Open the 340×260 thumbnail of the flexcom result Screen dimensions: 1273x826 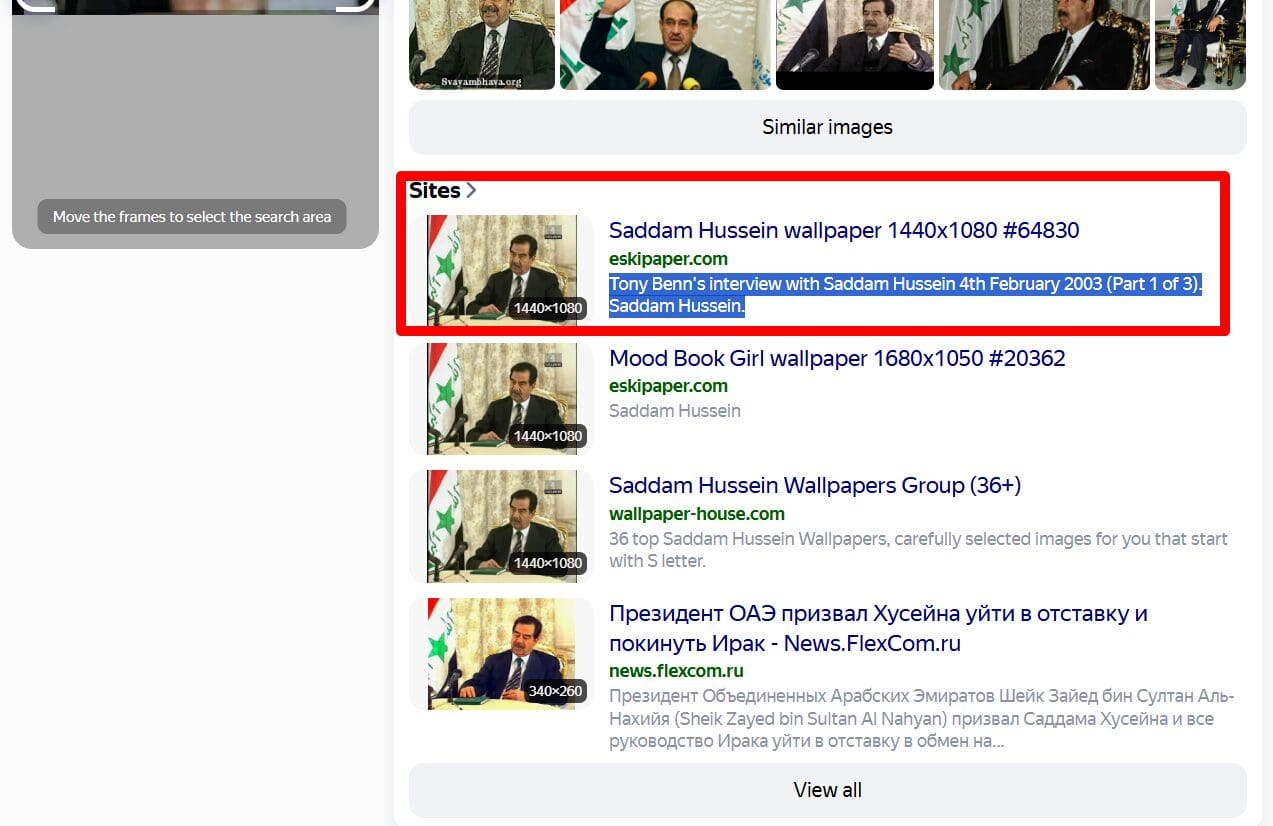(x=502, y=654)
